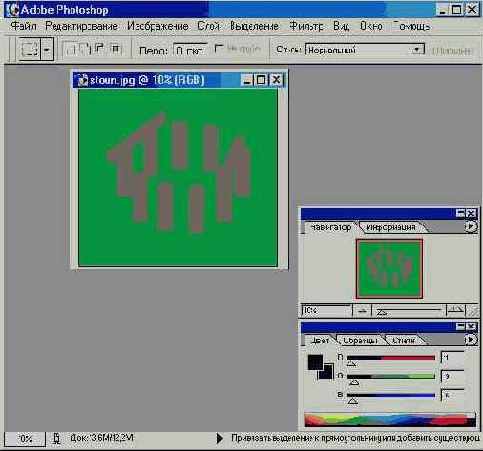Click the stoun.jpg document window icon
The height and width of the screenshot is (451, 483).
(x=82, y=80)
